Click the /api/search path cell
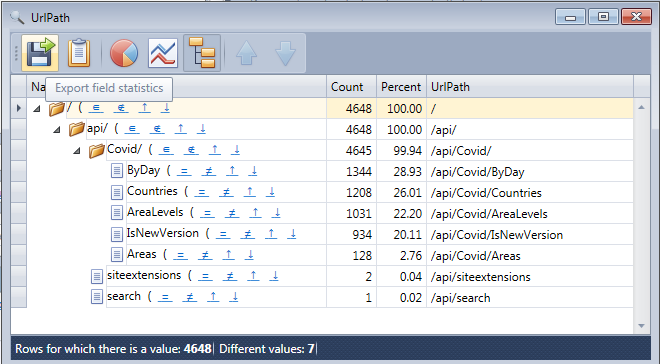 click(x=530, y=298)
